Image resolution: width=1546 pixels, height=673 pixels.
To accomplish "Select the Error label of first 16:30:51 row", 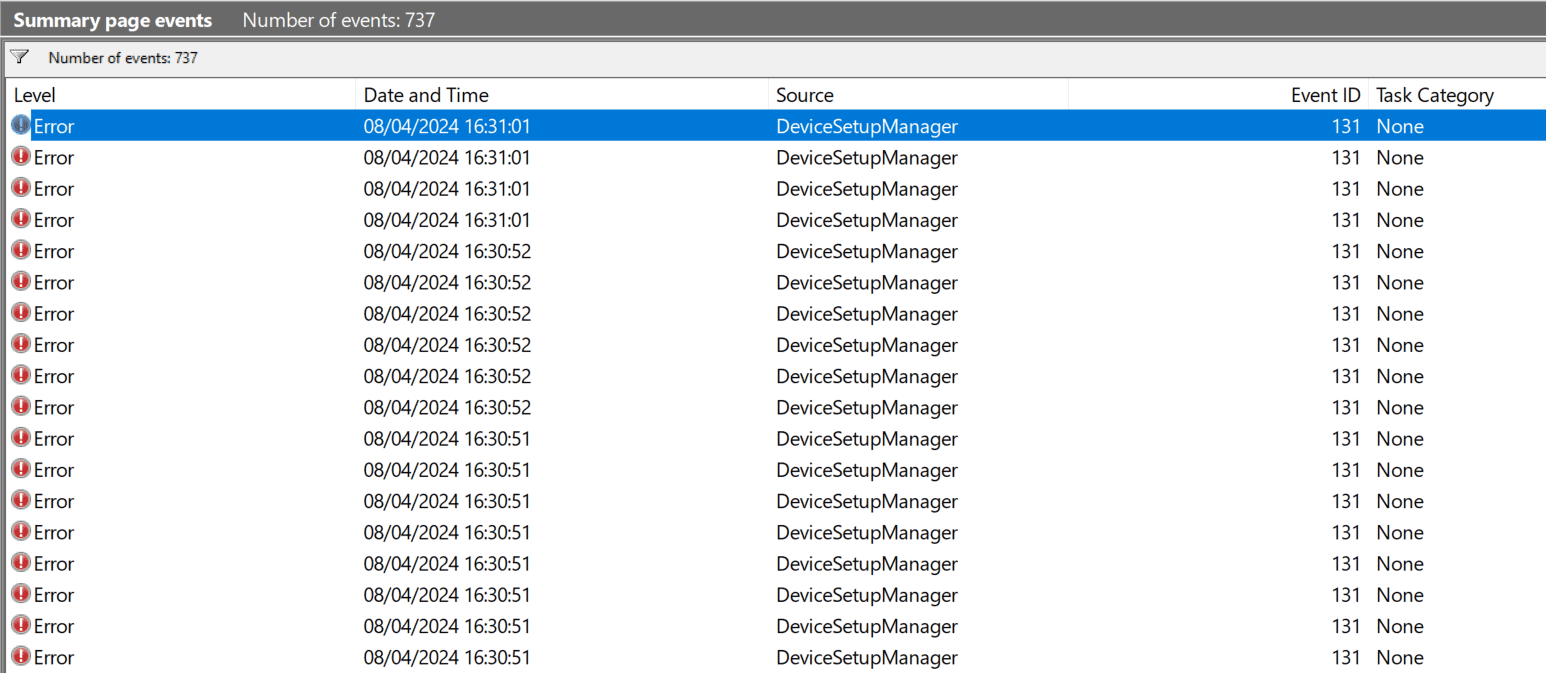I will [x=54, y=438].
